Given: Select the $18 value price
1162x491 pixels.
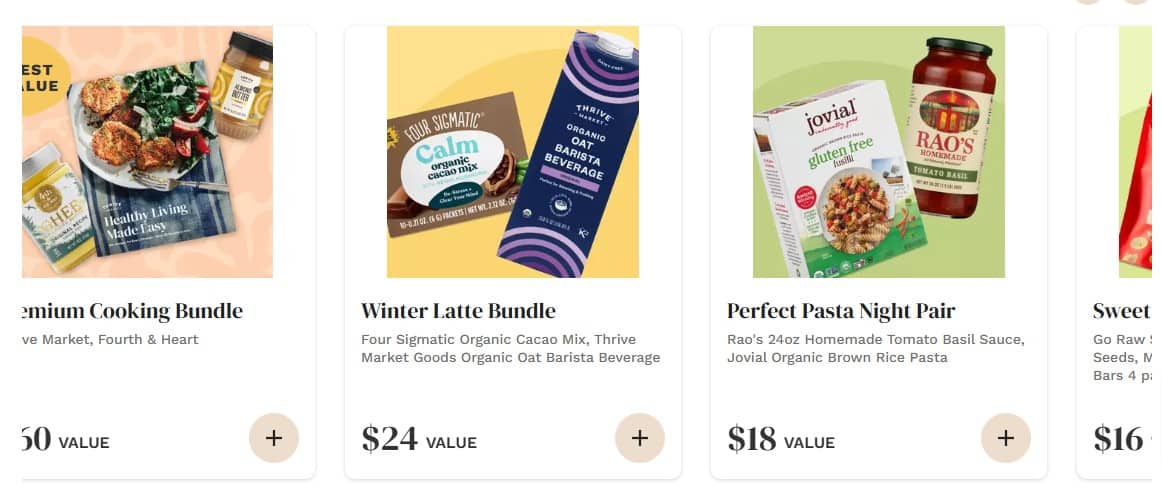Looking at the screenshot, I should click(x=780, y=438).
